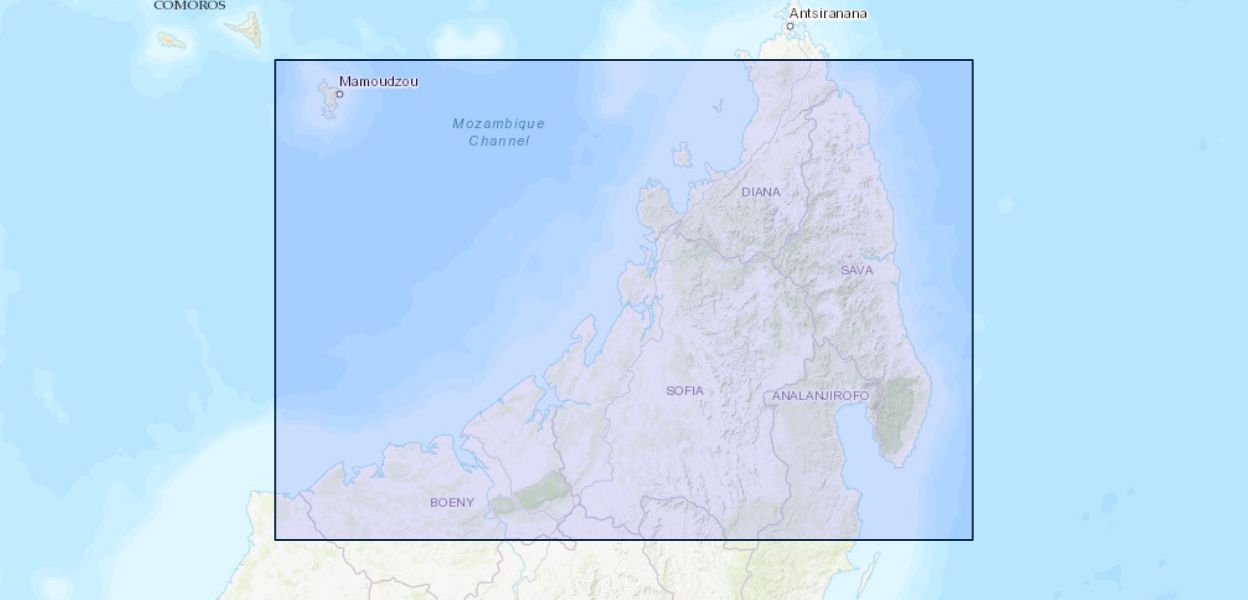Click the Mozambique Channel water label
This screenshot has height=600, width=1248.
498,132
